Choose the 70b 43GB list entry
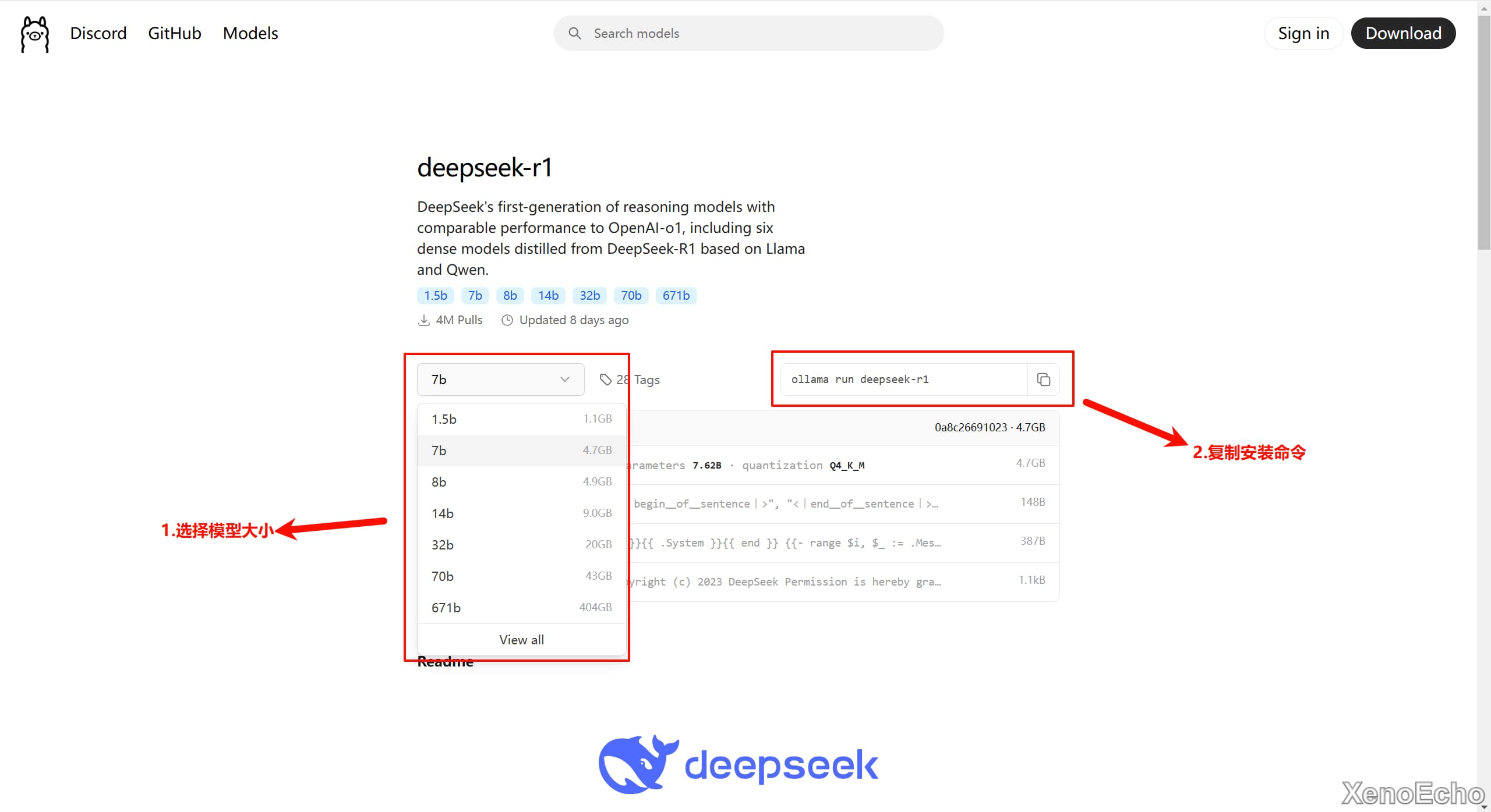 click(x=521, y=576)
